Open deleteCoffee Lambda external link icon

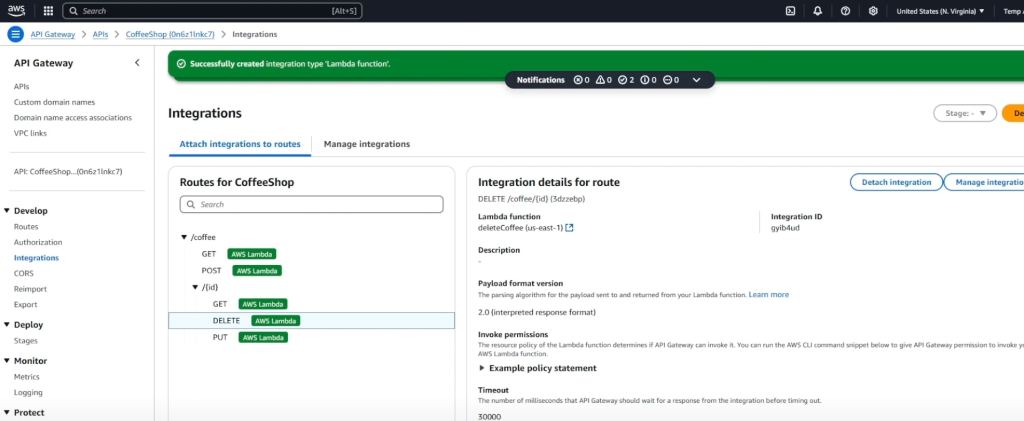coord(569,228)
